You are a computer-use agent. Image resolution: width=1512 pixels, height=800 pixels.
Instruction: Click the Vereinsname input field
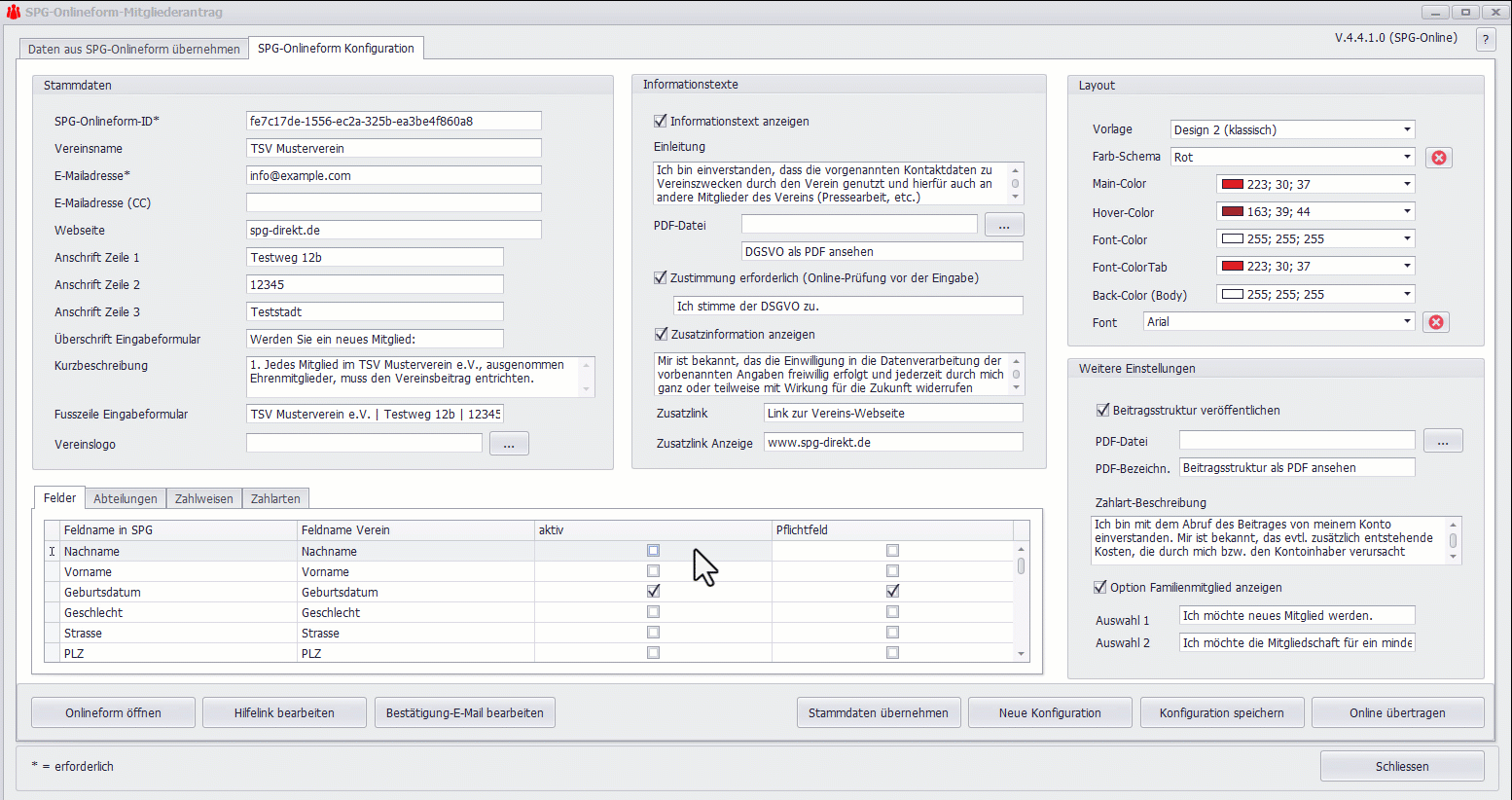coord(393,148)
